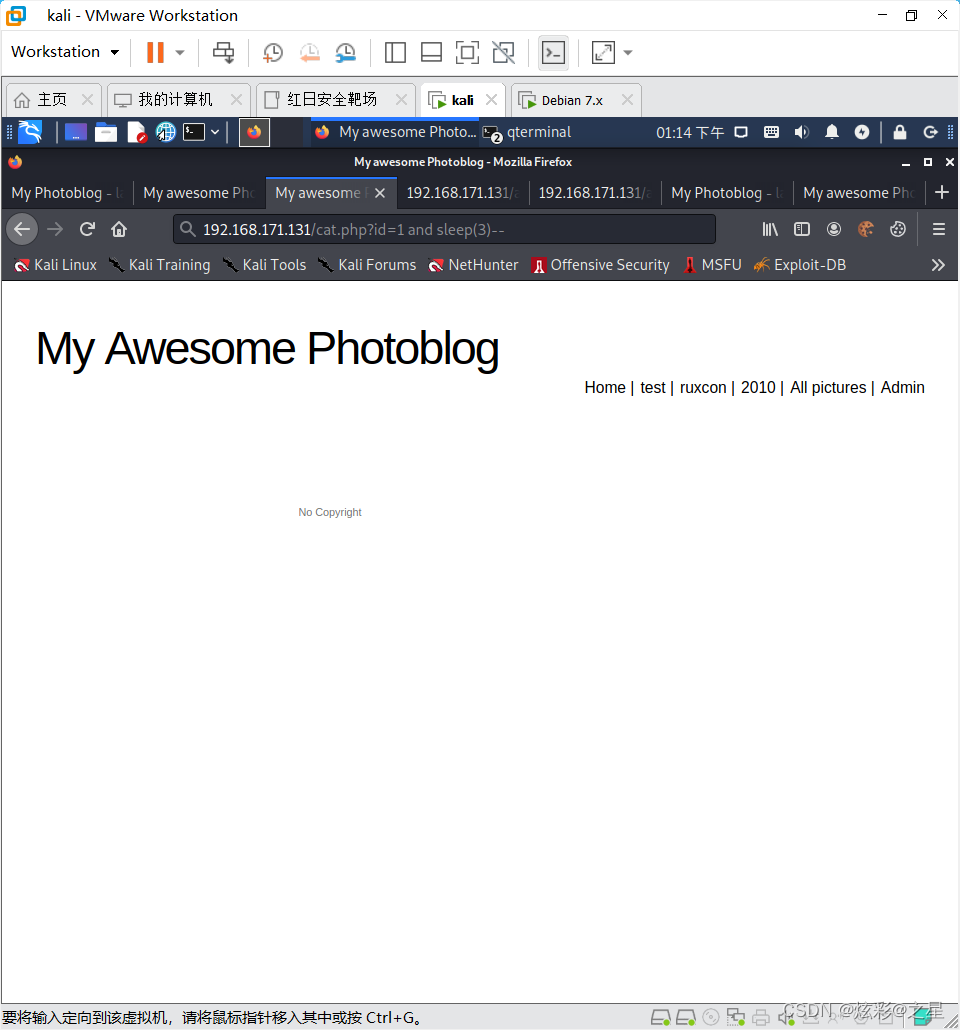Open the Offensive Security bookmark

(601, 265)
